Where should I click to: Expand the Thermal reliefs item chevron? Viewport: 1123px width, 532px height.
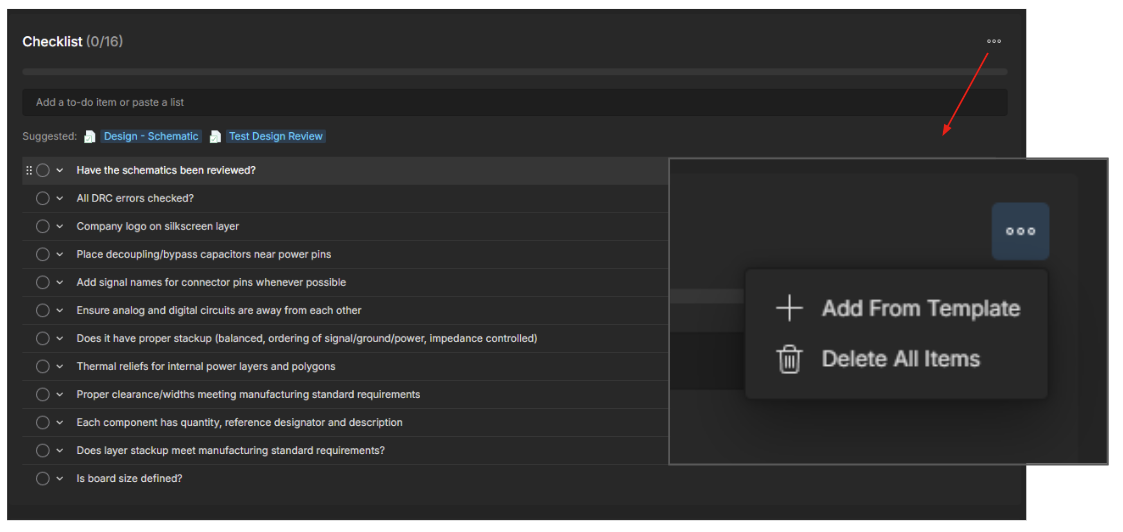(60, 366)
